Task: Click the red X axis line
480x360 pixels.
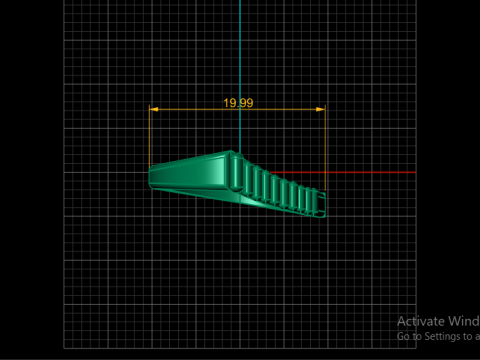Action: (x=343, y=172)
